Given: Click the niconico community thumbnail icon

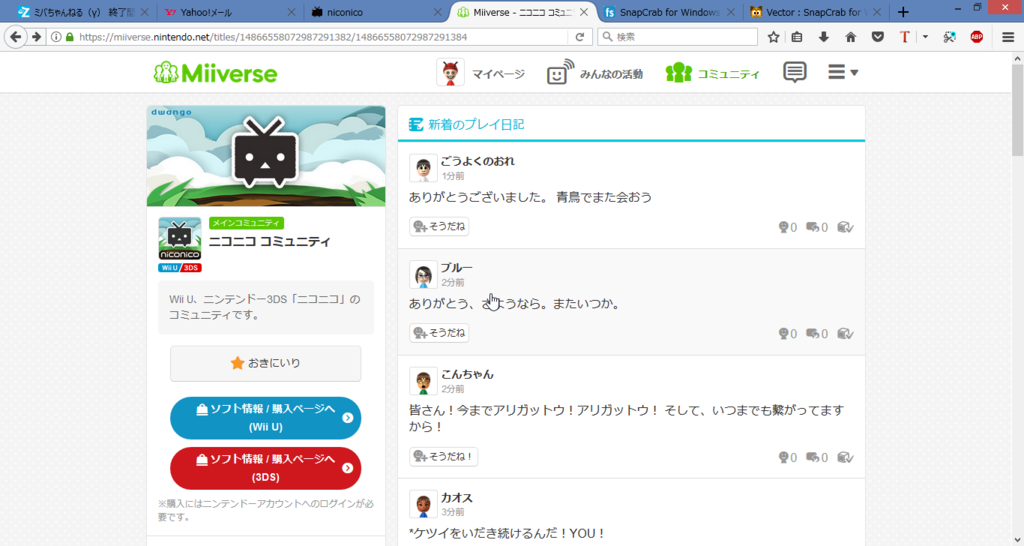Looking at the screenshot, I should 180,239.
